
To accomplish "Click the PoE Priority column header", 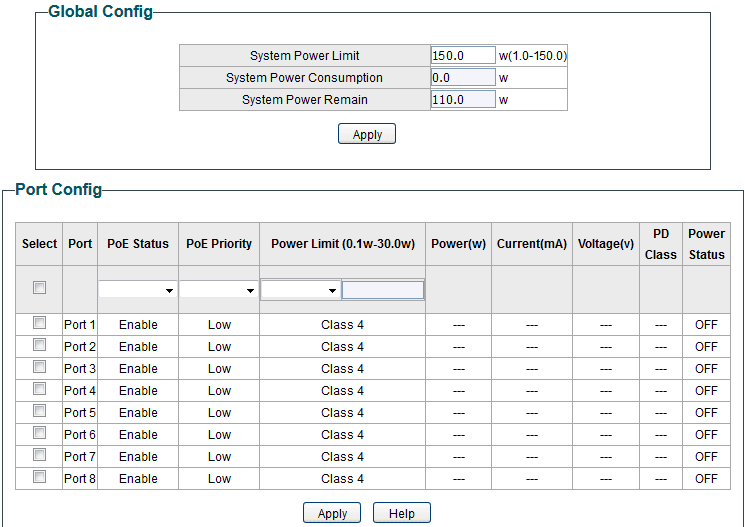I will coord(219,244).
